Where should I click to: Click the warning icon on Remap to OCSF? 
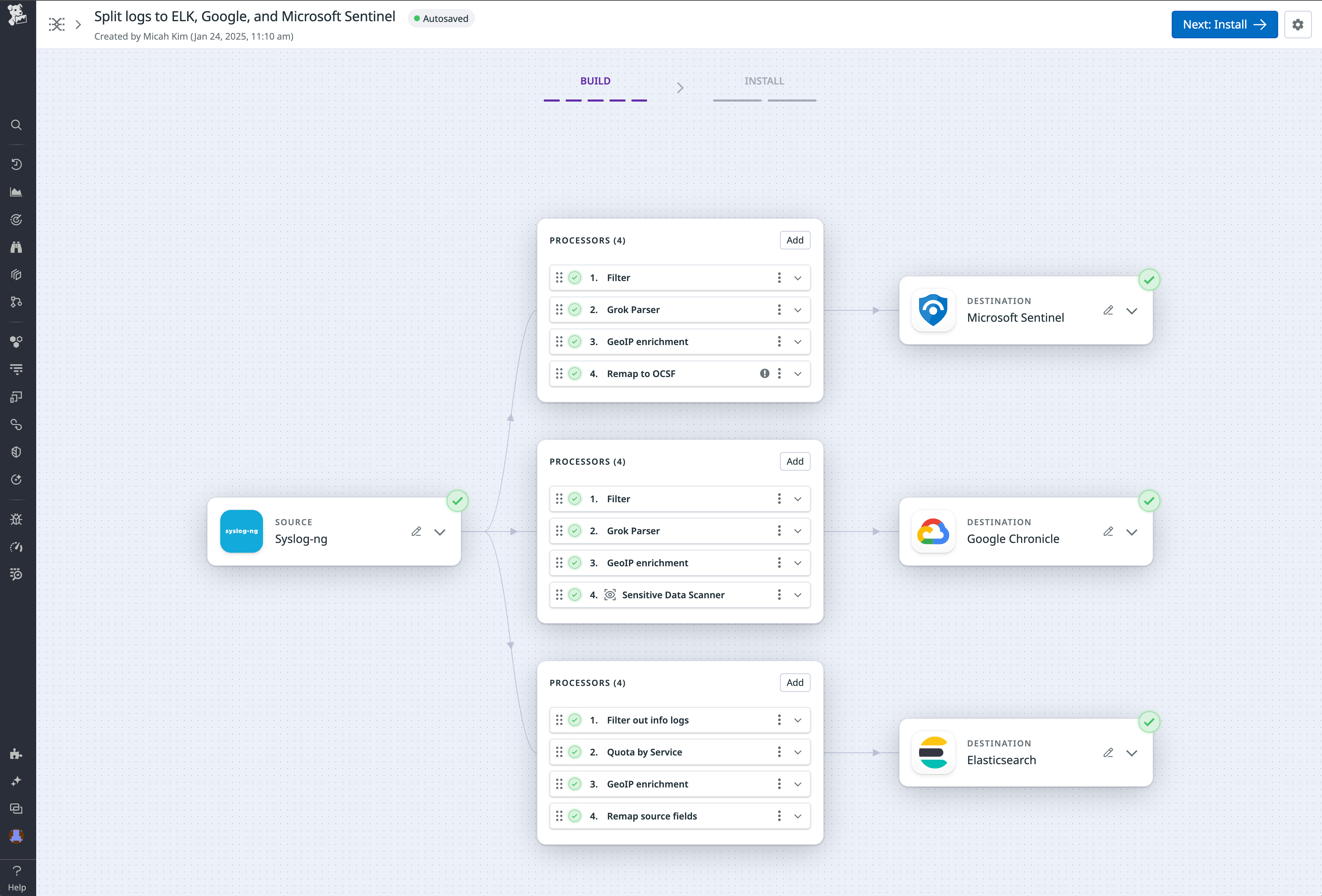click(765, 373)
